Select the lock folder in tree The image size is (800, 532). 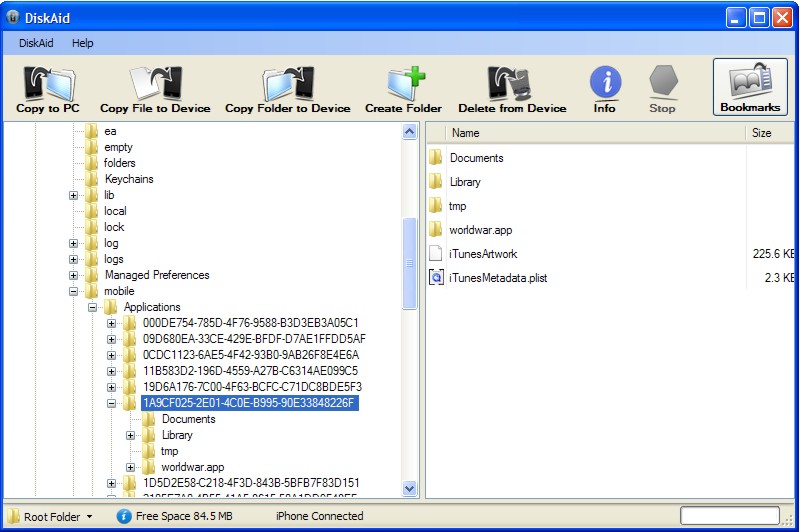click(x=114, y=227)
